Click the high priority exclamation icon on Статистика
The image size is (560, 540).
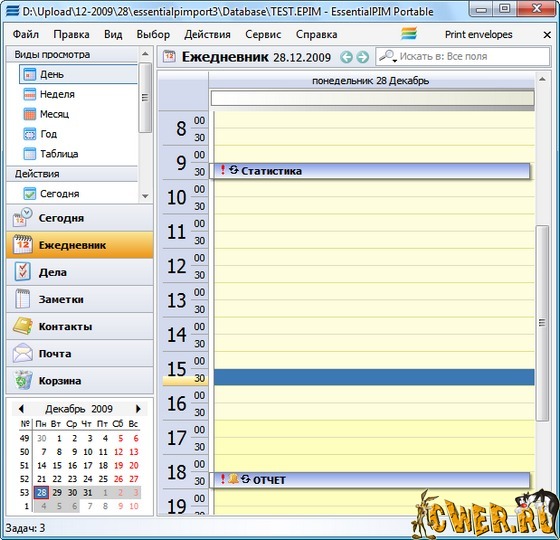coord(223,170)
